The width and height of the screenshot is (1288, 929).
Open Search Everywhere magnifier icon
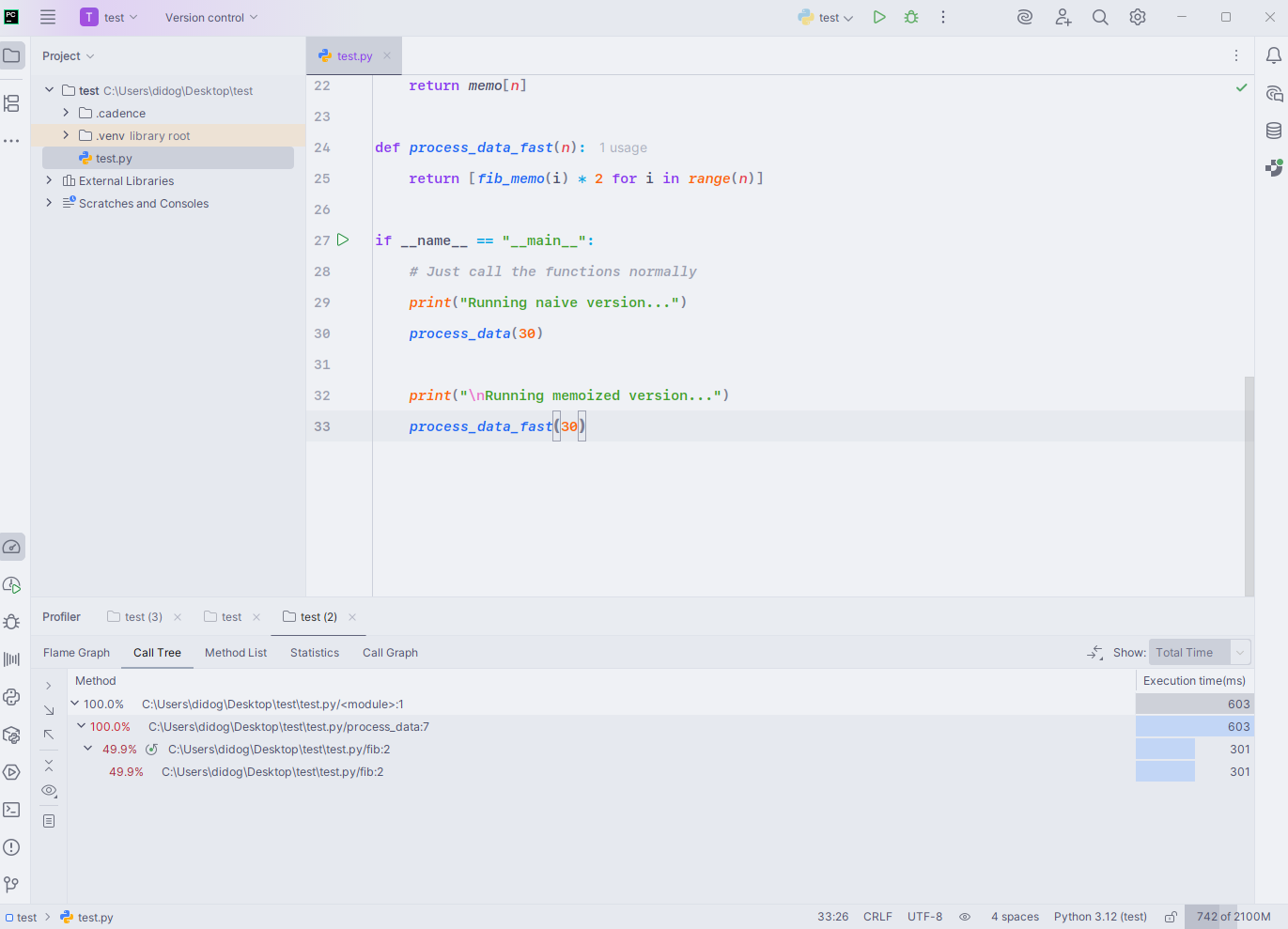click(1100, 17)
